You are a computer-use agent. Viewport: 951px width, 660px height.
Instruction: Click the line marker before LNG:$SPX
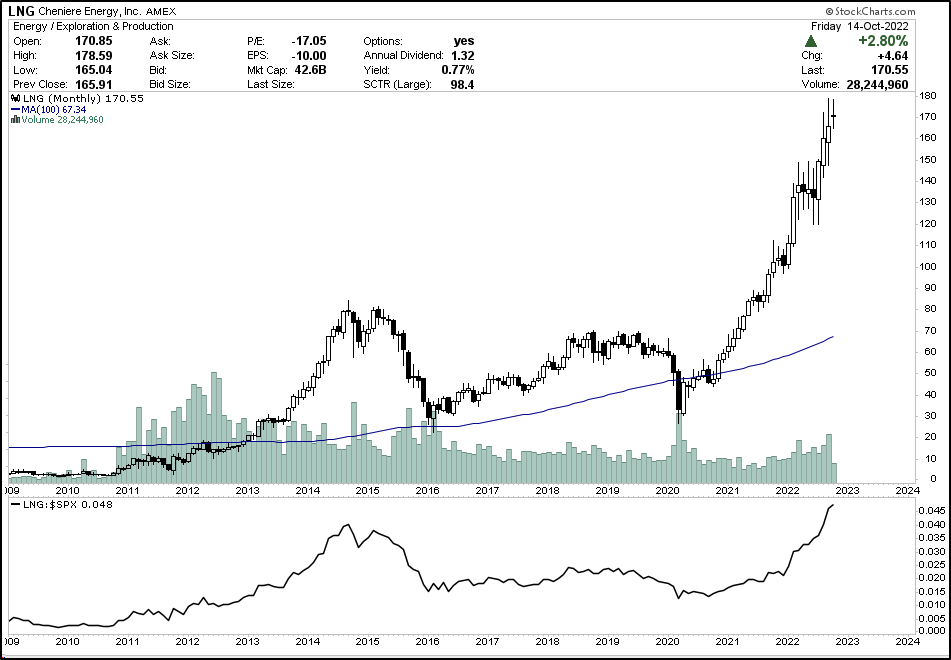(x=15, y=505)
